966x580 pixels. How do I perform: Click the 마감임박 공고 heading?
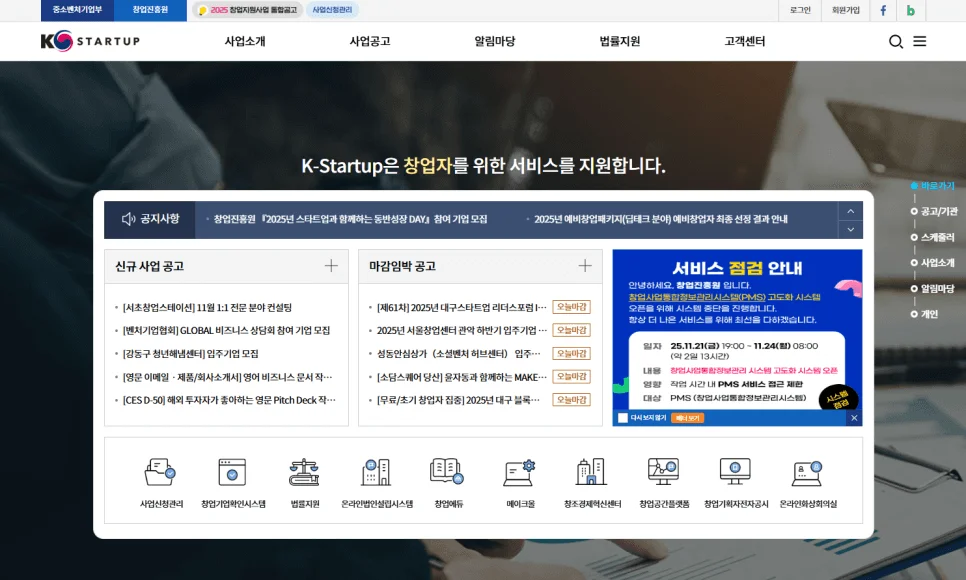click(x=402, y=266)
